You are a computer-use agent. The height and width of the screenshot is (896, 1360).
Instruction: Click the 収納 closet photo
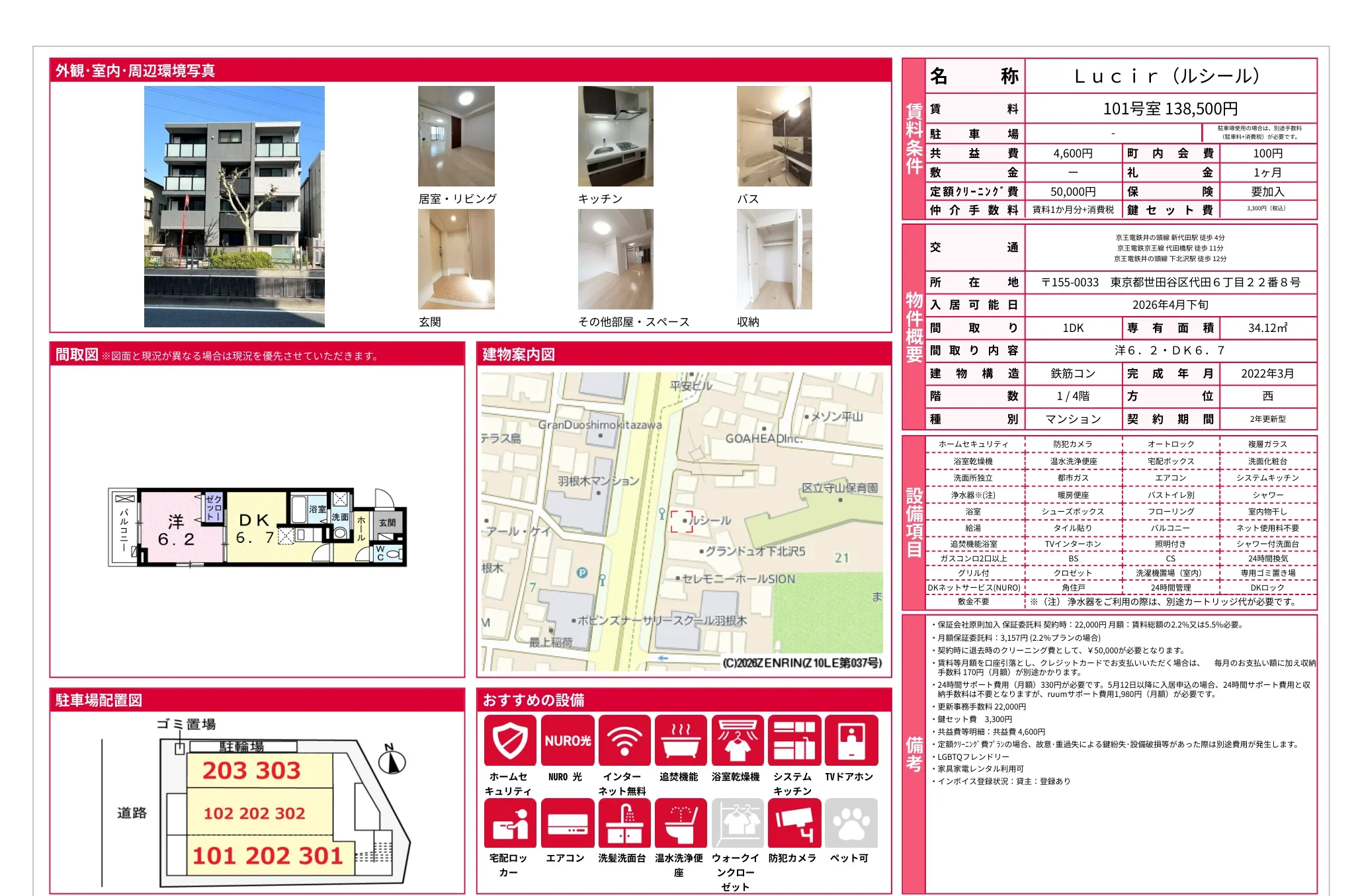coord(774,259)
